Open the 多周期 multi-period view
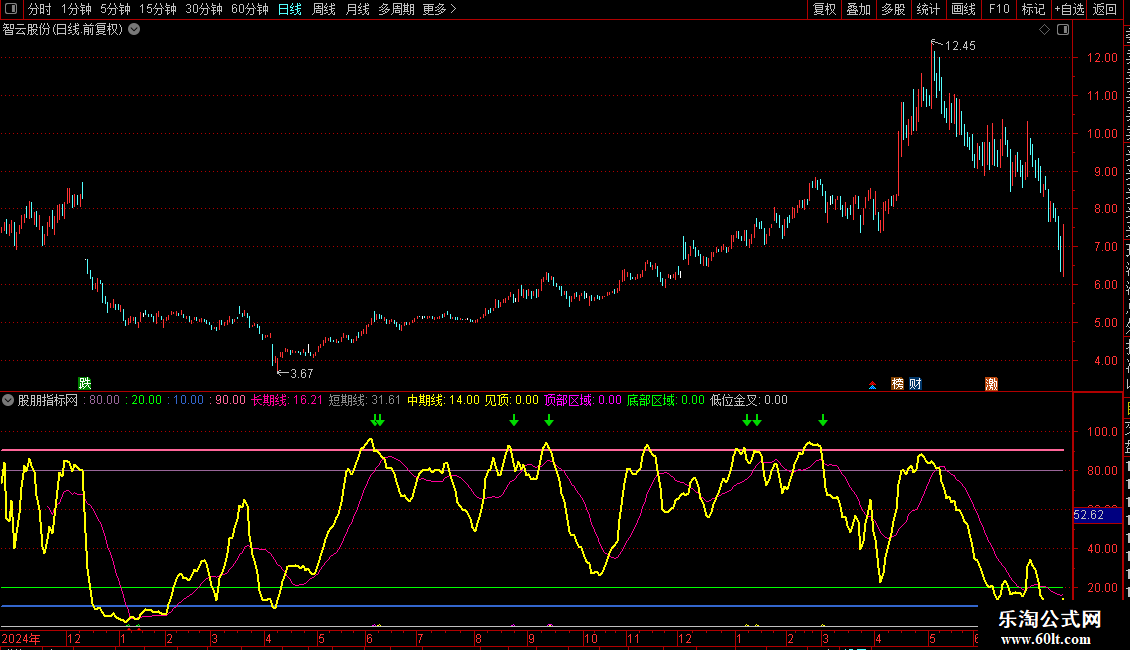 tap(396, 9)
